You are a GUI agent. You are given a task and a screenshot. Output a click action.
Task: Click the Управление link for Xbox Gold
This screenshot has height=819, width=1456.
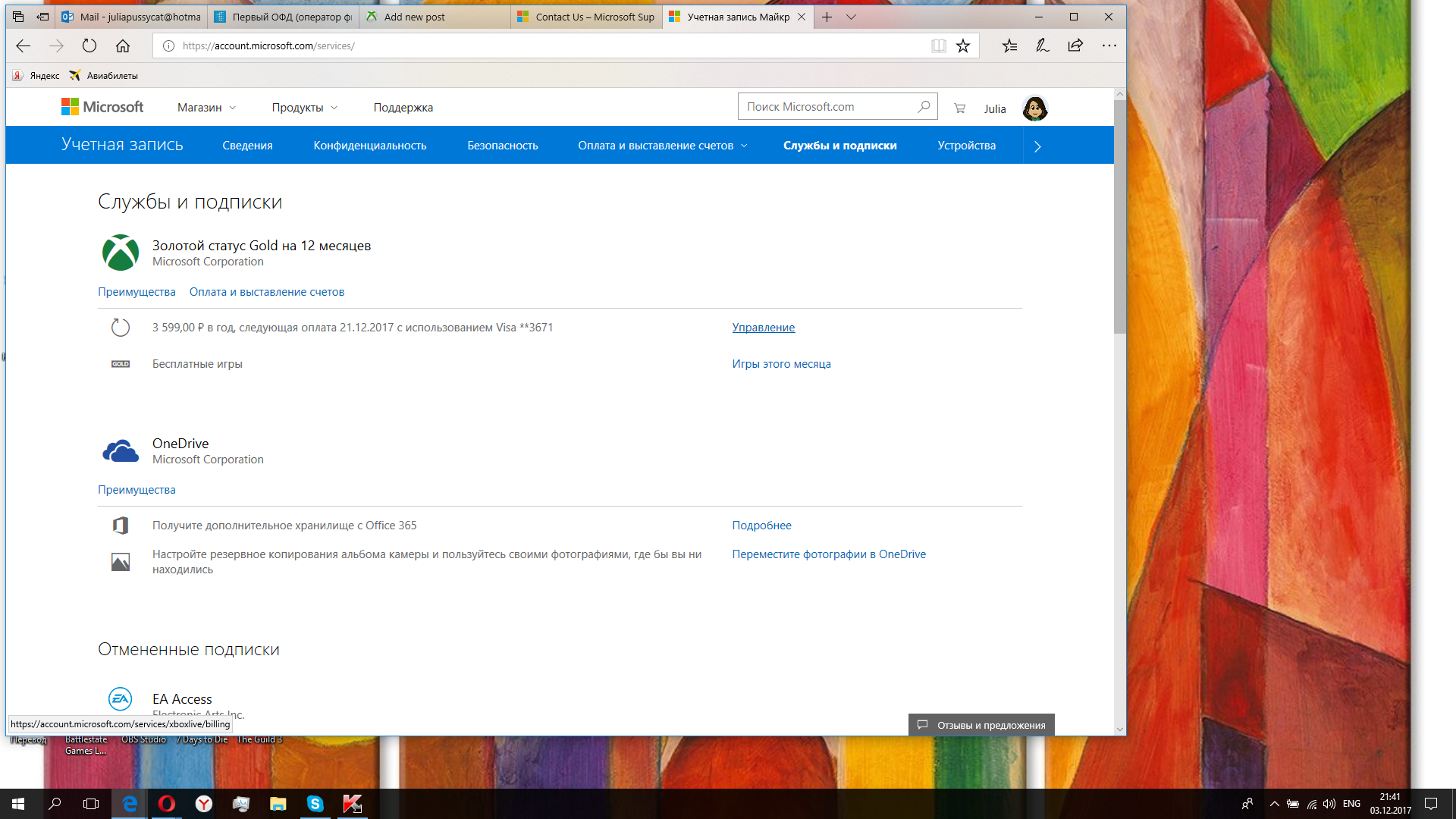[763, 328]
